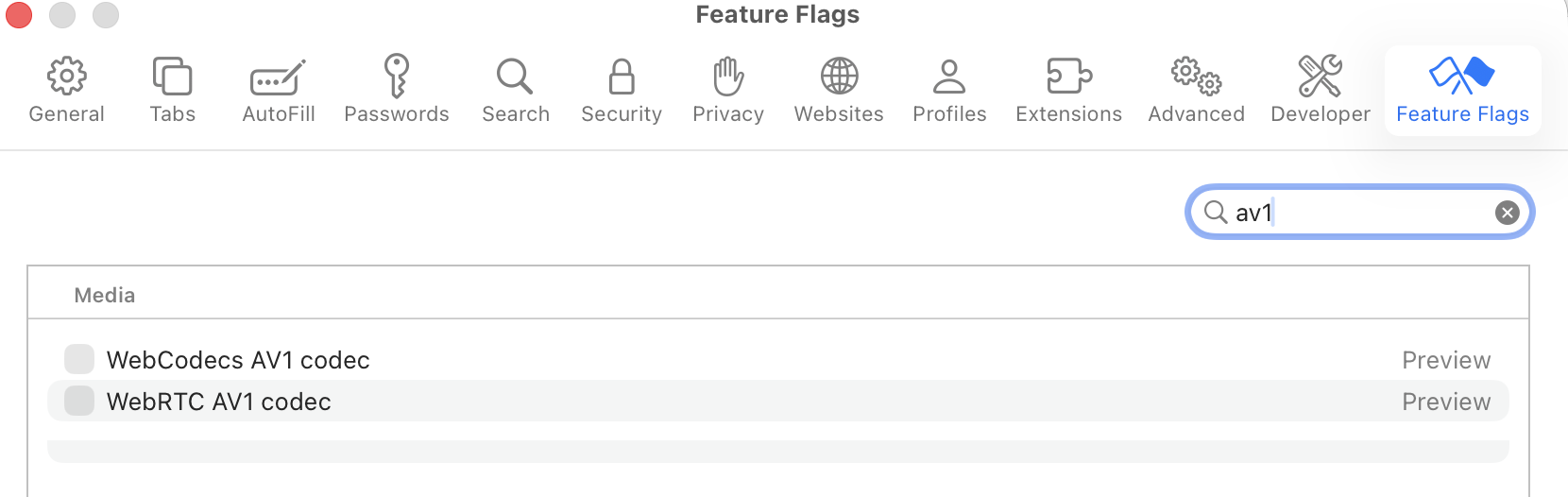
Task: Go to the Security lock icon
Action: 622,77
